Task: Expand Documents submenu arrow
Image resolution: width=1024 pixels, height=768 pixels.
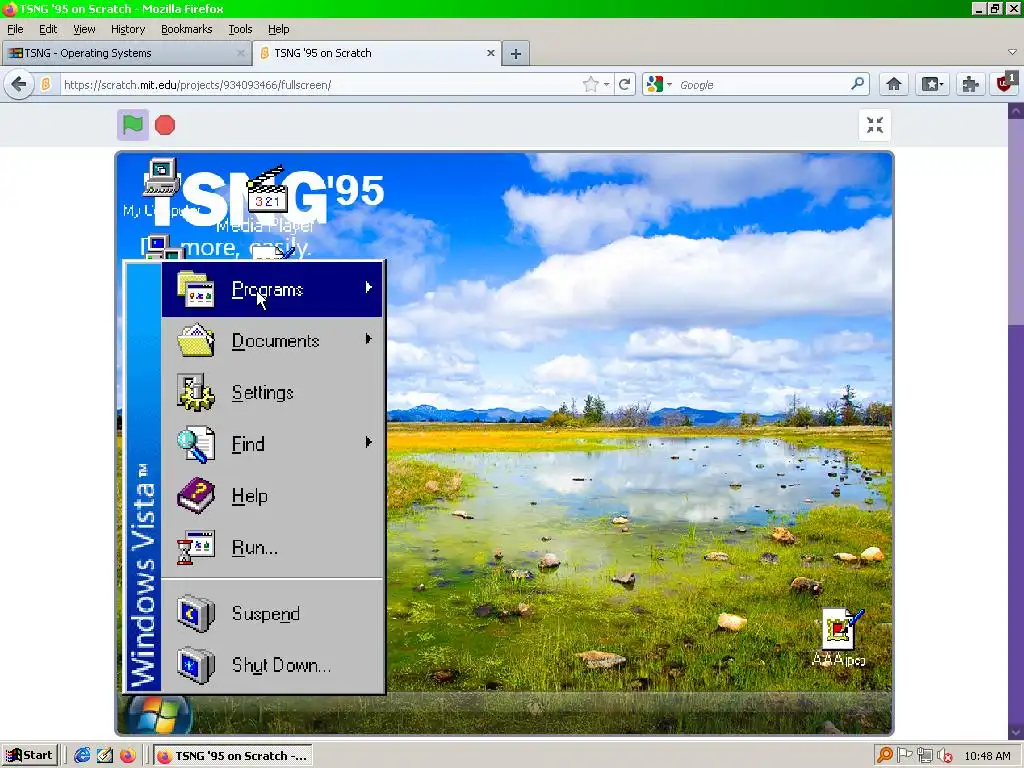Action: [369, 339]
